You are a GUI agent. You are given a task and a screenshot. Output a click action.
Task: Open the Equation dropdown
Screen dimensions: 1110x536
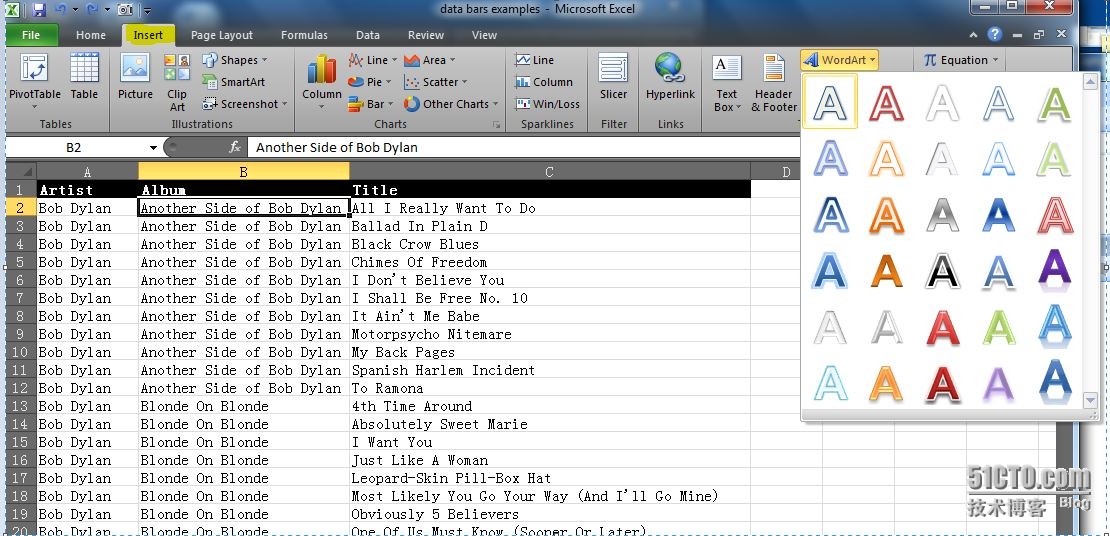(x=961, y=60)
